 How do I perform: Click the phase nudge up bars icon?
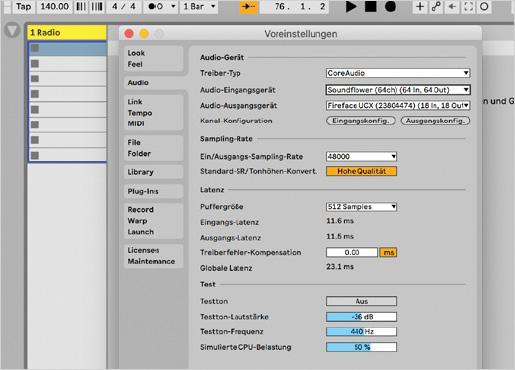[x=97, y=6]
